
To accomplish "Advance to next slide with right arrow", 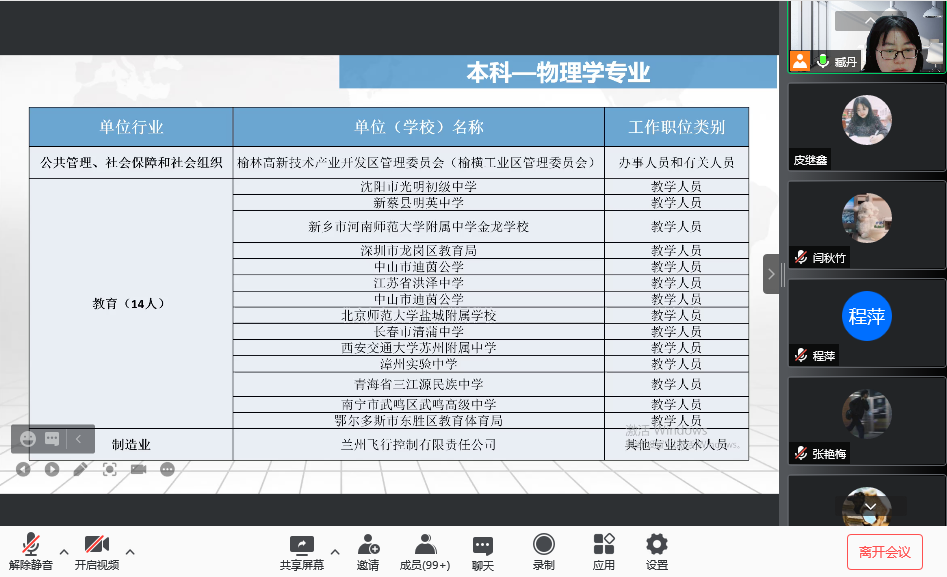I will coord(52,469).
